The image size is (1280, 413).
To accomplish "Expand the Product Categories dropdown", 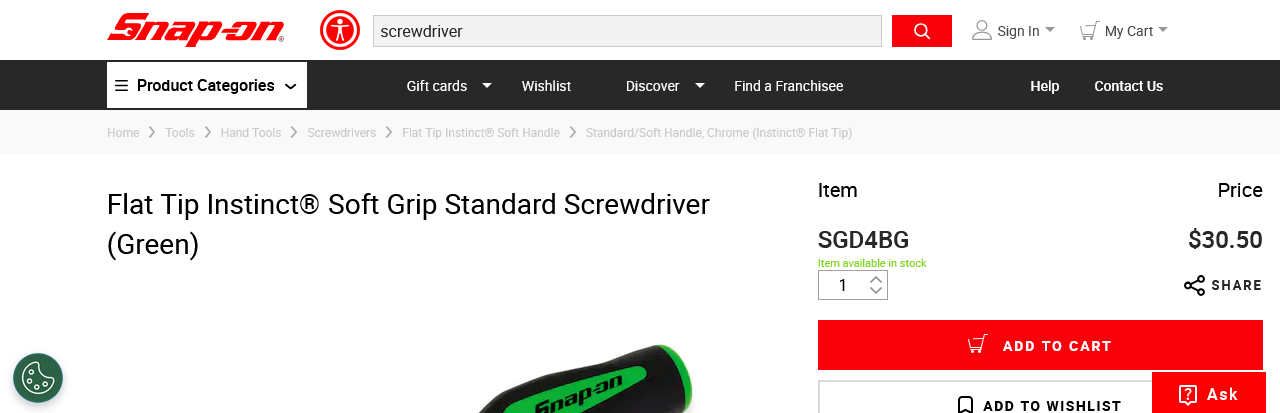I will click(207, 85).
